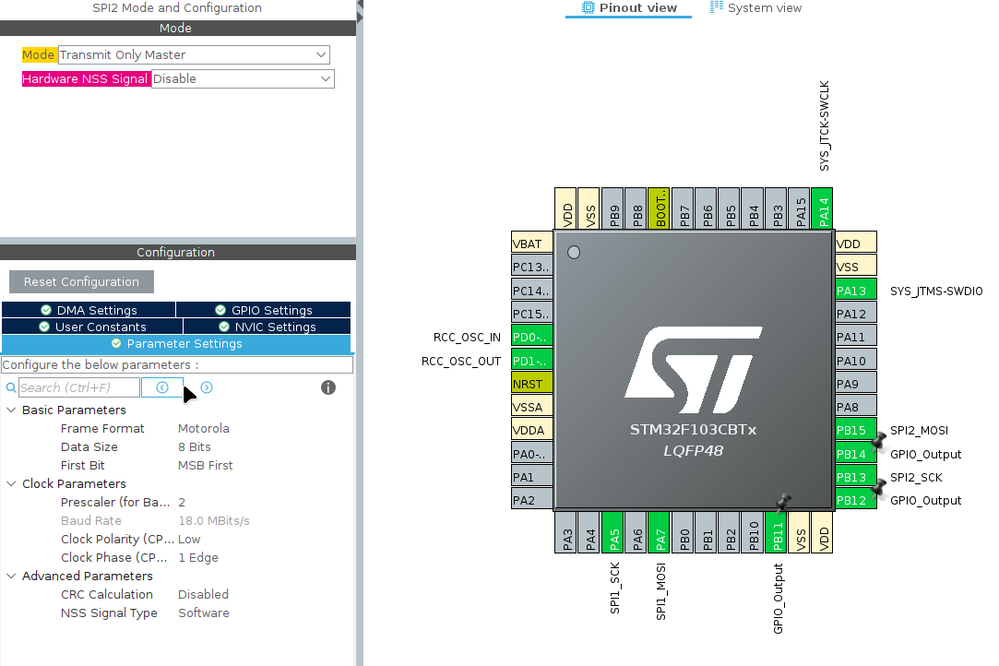This screenshot has height=666, width=999.
Task: Select pin PA14 on the chip
Action: [x=822, y=208]
